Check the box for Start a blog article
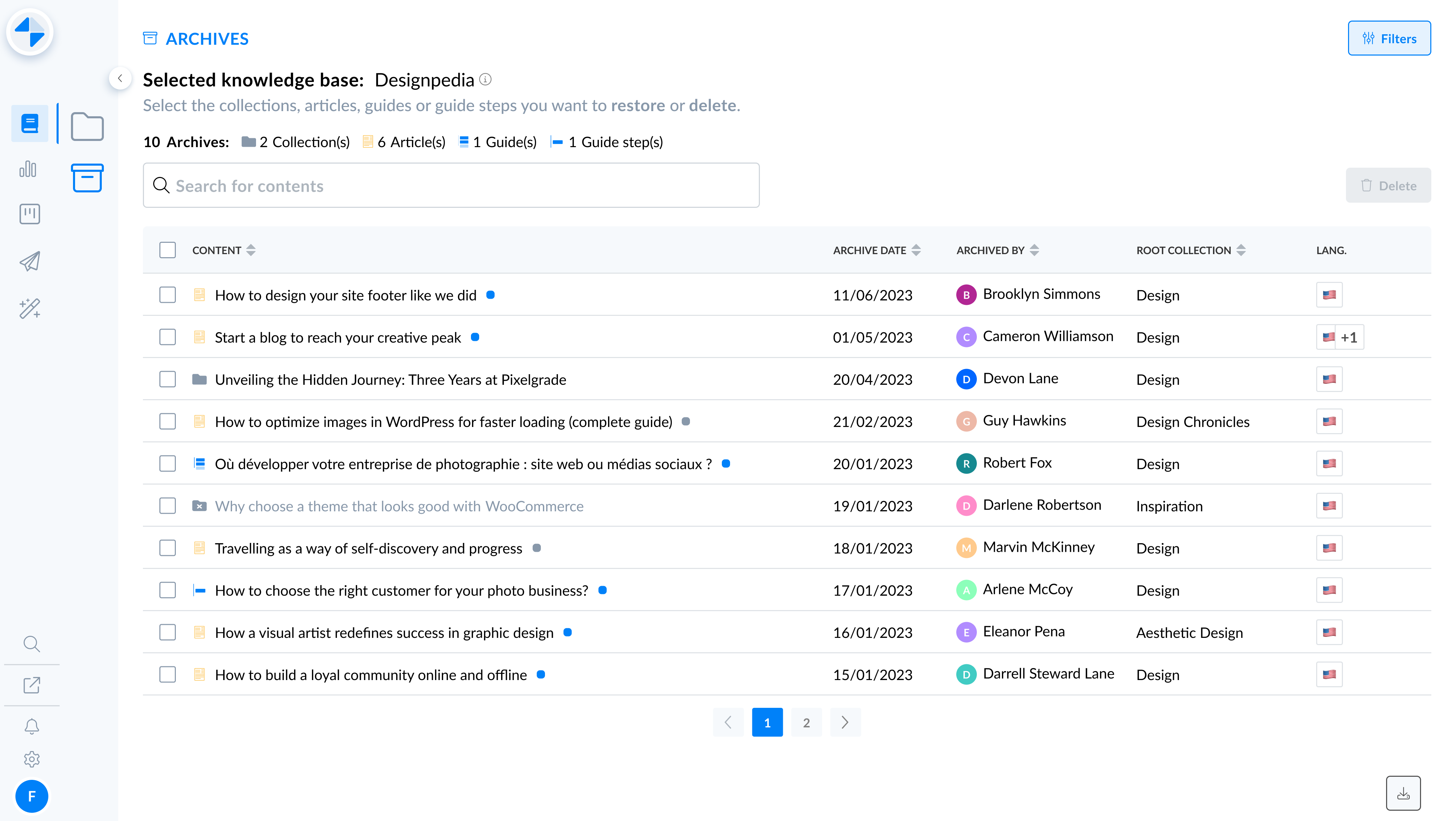 (x=167, y=337)
